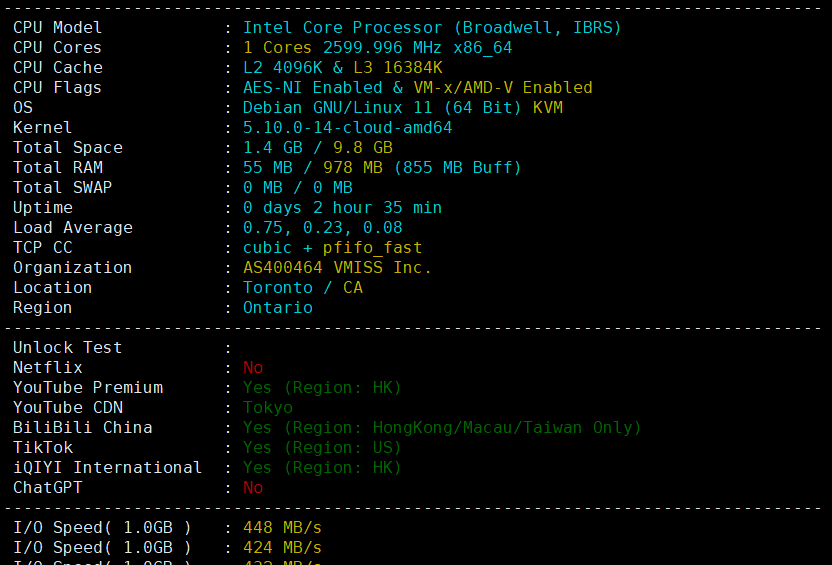Click the red Netflix No result
Viewport: 832px width, 565px height.
coord(253,368)
